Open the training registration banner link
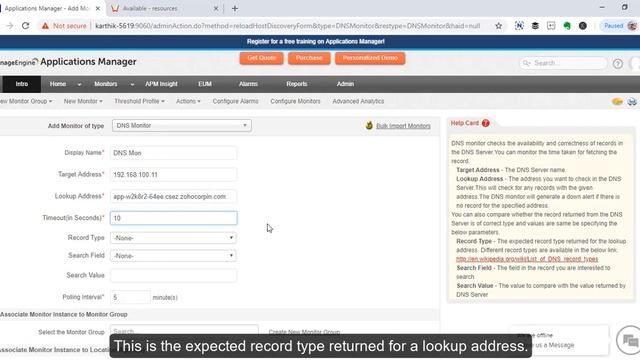This screenshot has width=640, height=360. [x=316, y=42]
